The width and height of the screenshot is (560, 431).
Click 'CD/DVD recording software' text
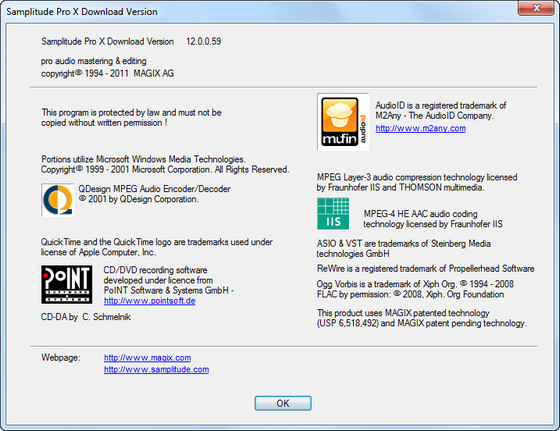pyautogui.click(x=155, y=270)
